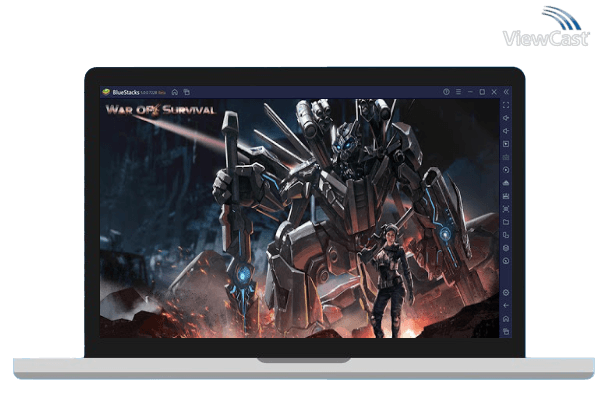This screenshot has width=602, height=414.
Task: Open the multi-window tabs icon in title bar
Action: (187, 92)
